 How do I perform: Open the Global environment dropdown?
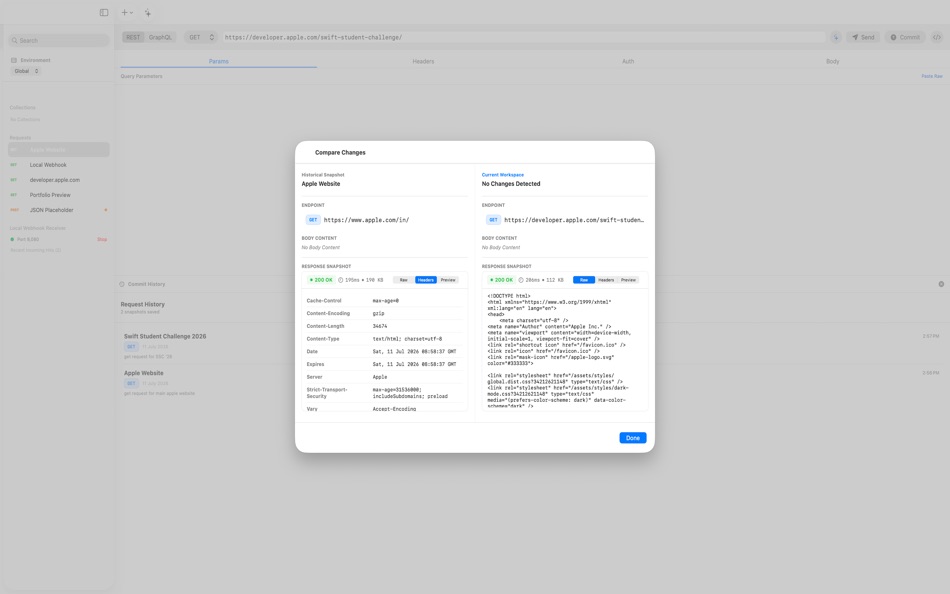[26, 71]
